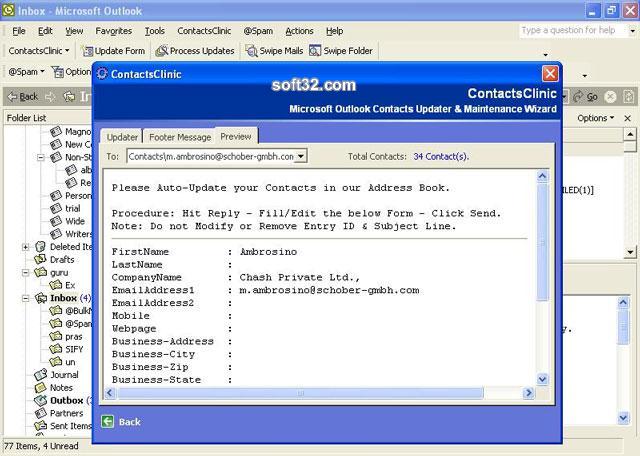Click the preview horizontal scroll left arrow
The width and height of the screenshot is (640, 456).
[109, 393]
